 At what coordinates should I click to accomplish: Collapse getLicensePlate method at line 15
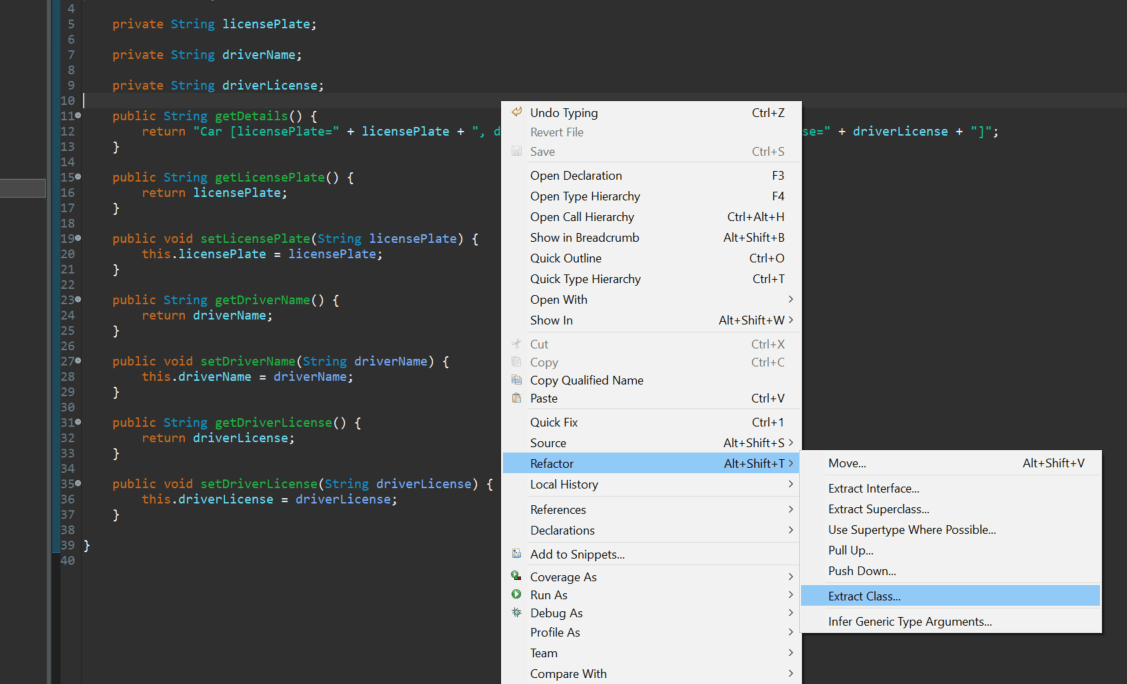coord(78,177)
